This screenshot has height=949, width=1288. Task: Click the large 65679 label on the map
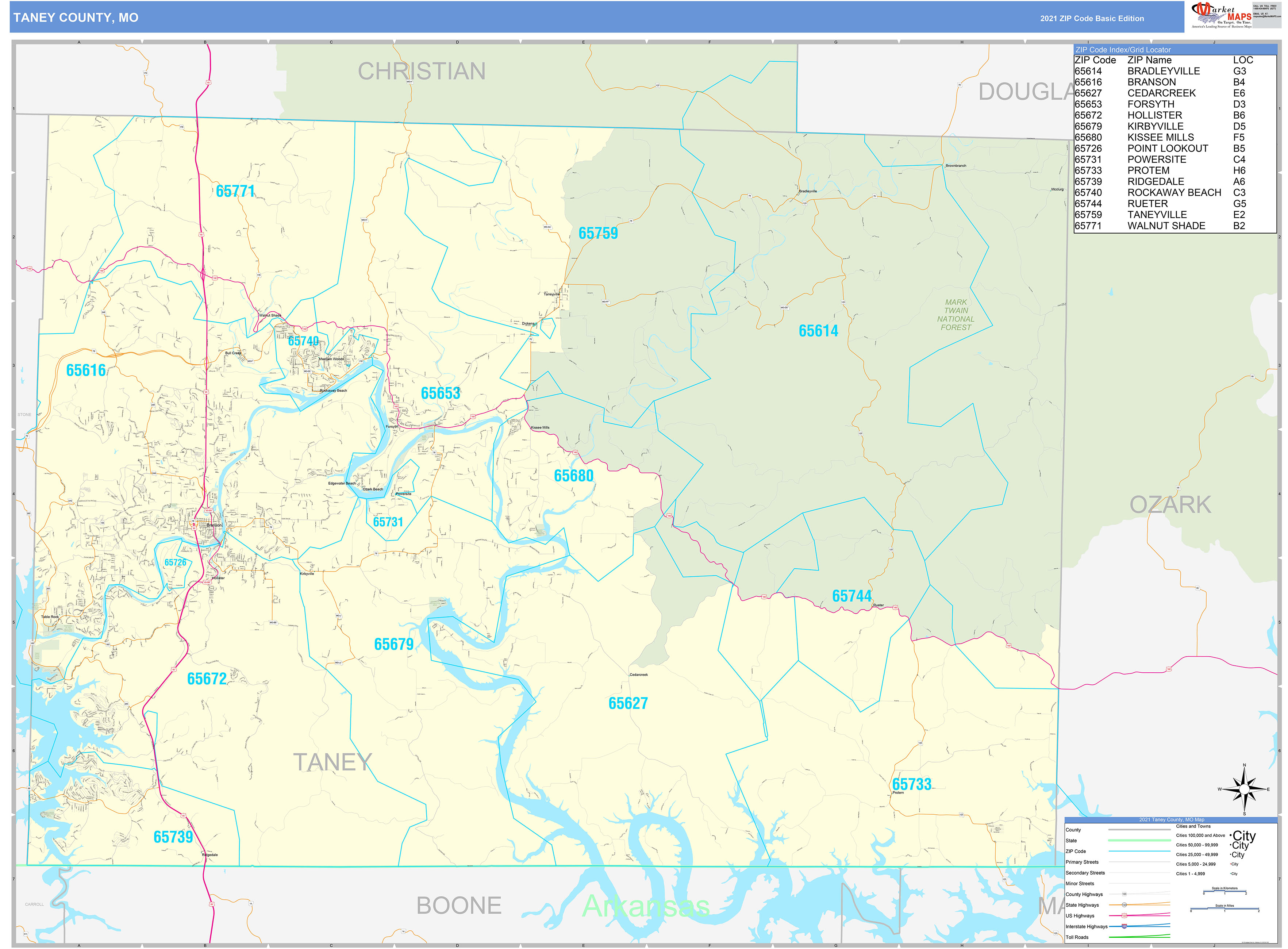[x=393, y=645]
